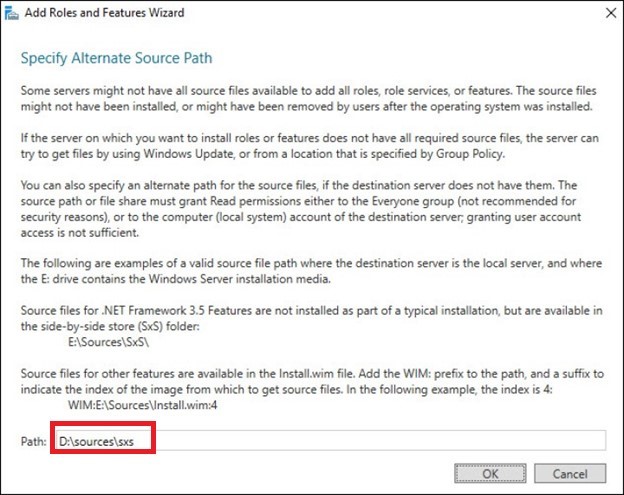Click the Specify Alternate Source Path heading
The image size is (624, 495).
(116, 58)
